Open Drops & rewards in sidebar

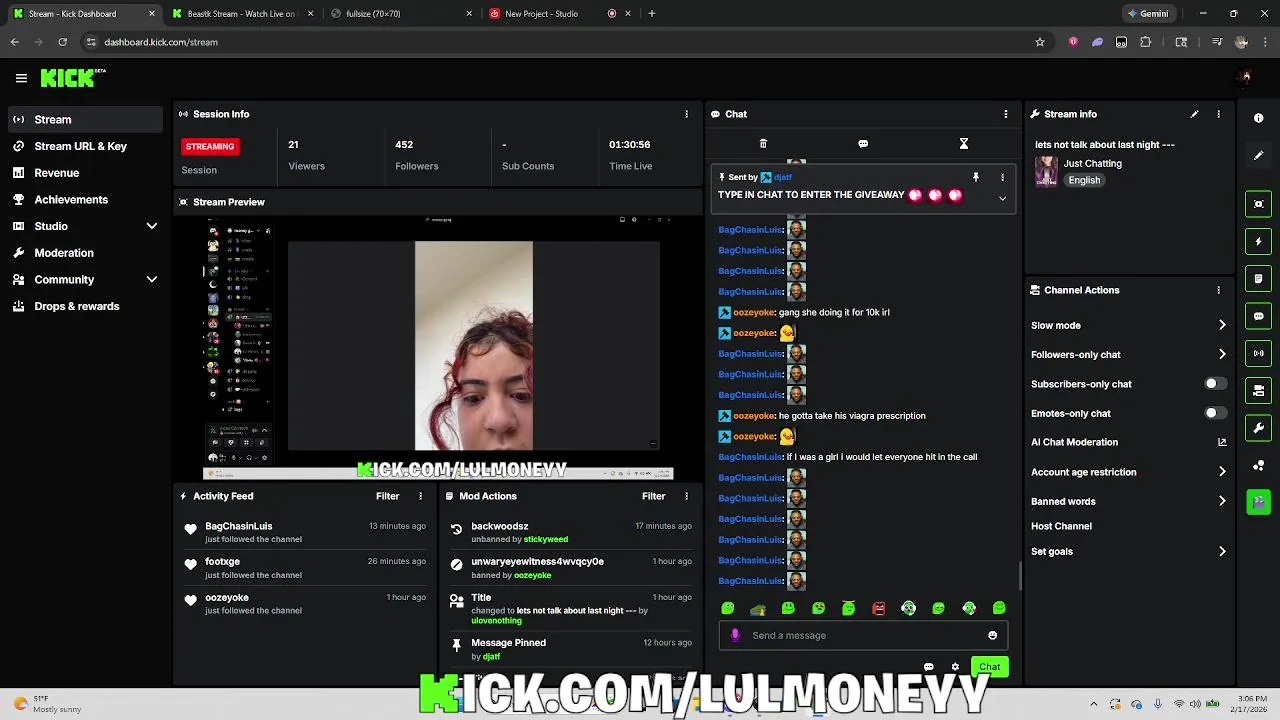[x=85, y=306]
